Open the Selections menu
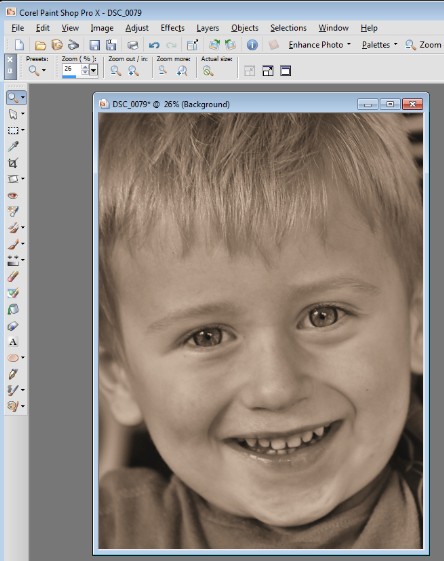Screen dimensions: 444x561 point(288,28)
